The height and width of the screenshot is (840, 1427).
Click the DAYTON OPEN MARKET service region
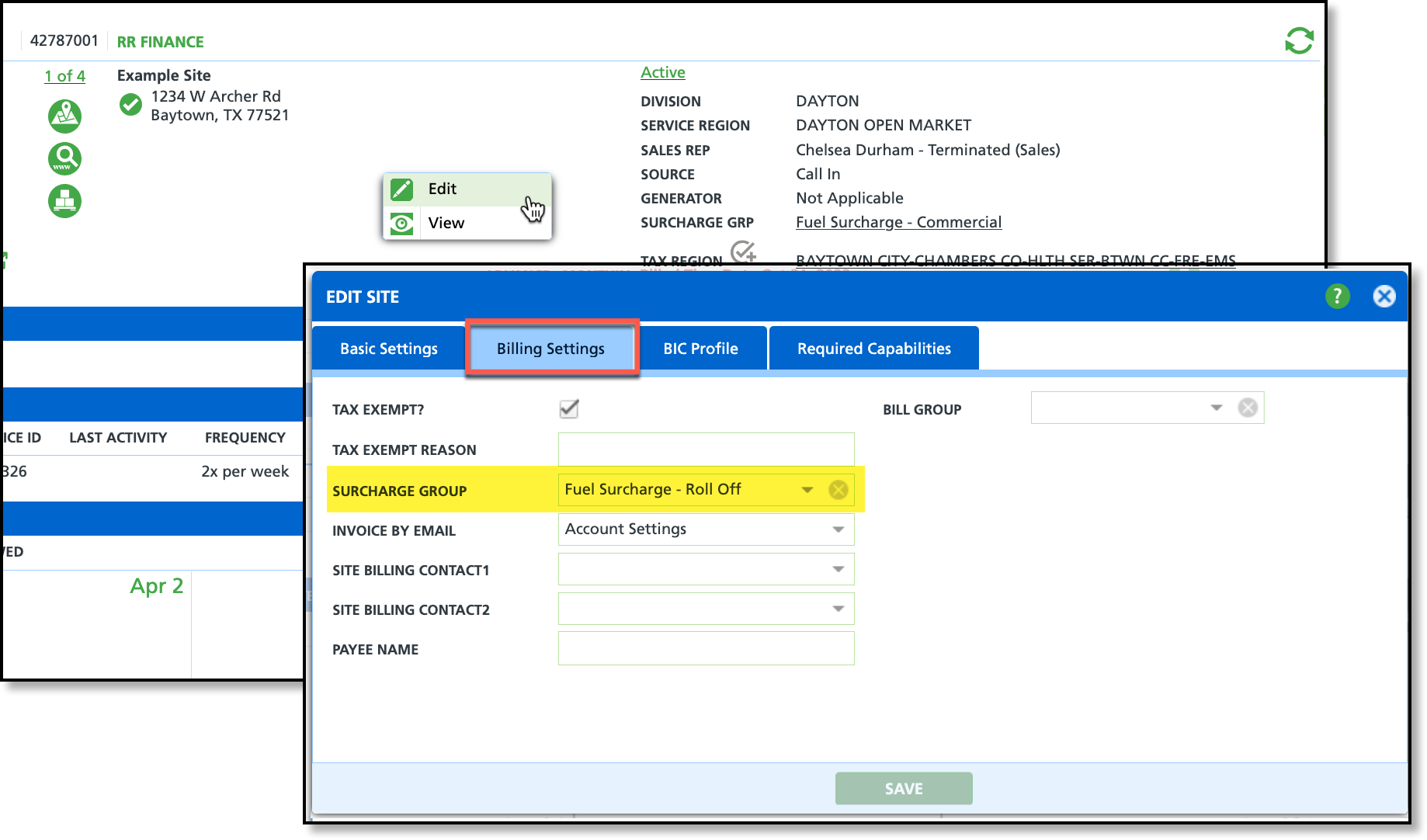[x=884, y=125]
